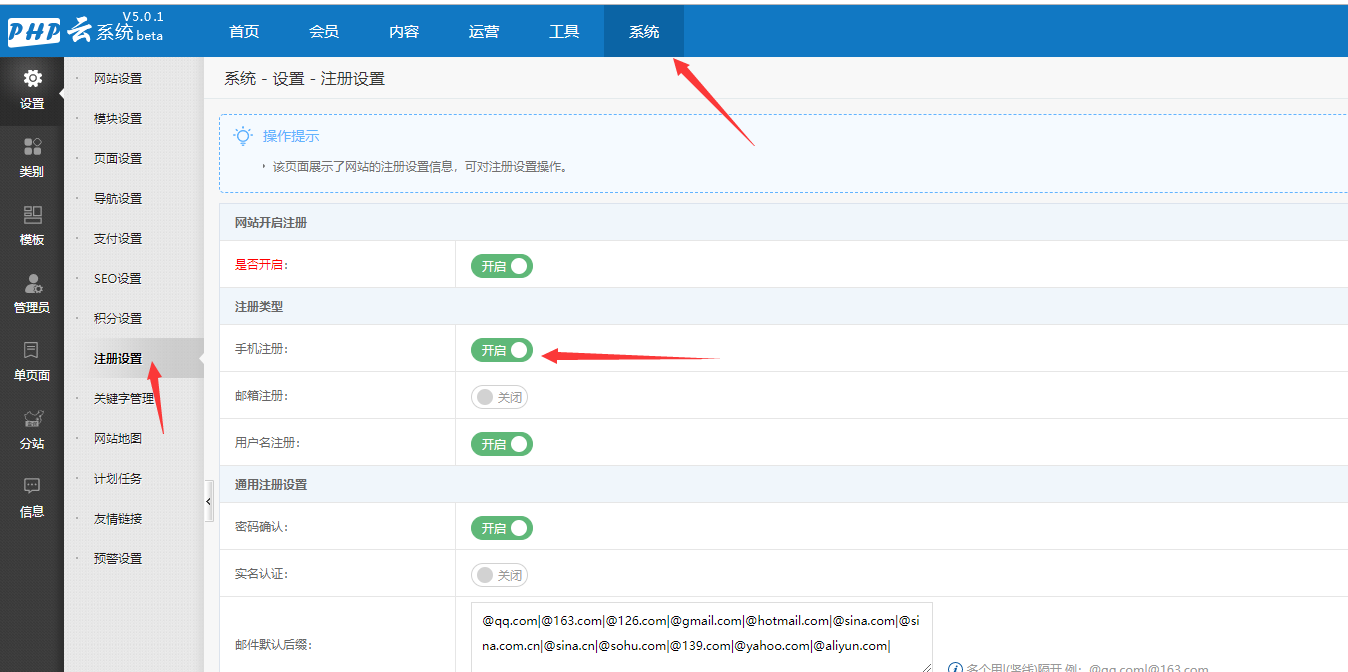Select the 模板 template icon

[32, 215]
